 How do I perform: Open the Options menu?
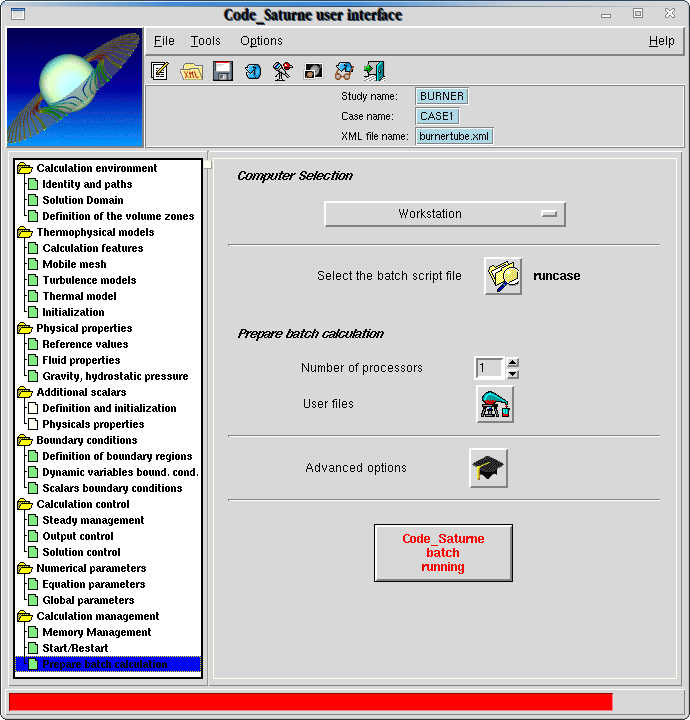point(261,41)
